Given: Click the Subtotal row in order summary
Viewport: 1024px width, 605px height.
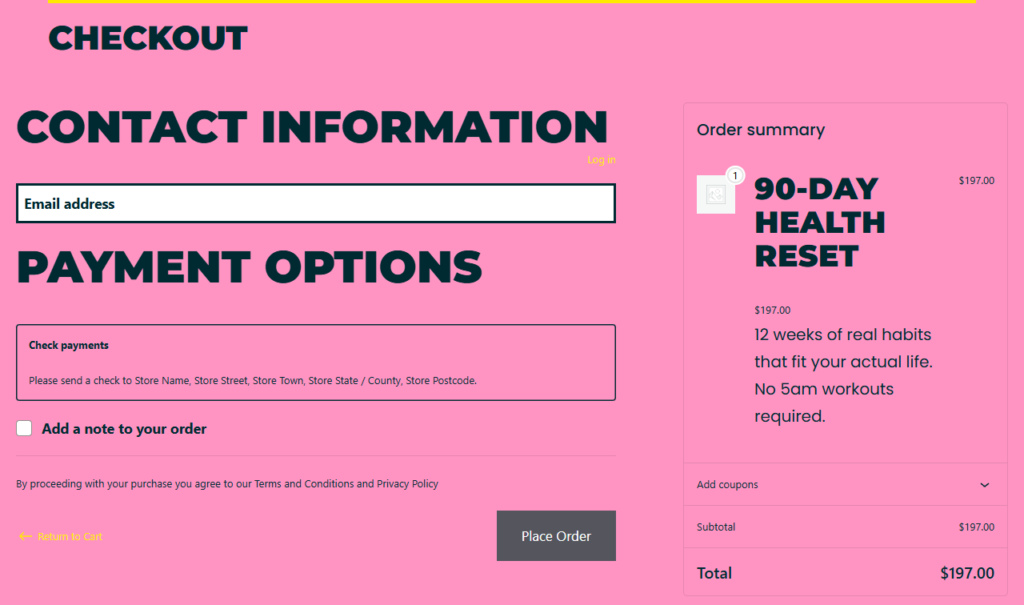Looking at the screenshot, I should [845, 527].
